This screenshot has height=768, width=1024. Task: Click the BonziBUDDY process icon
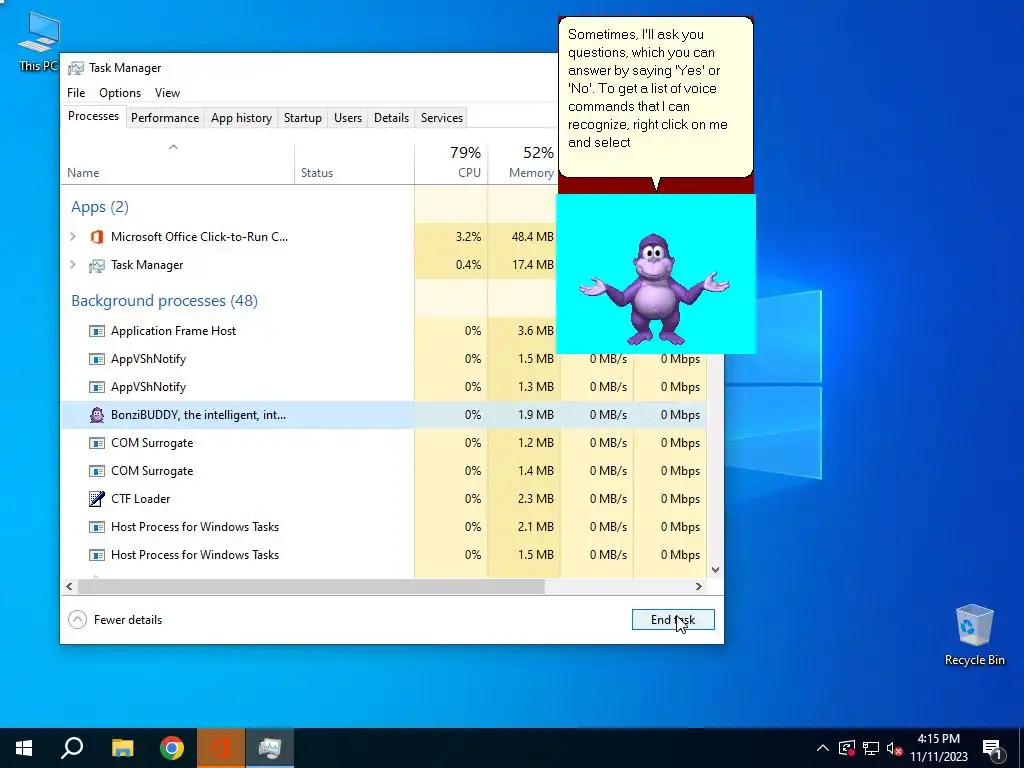[97, 415]
